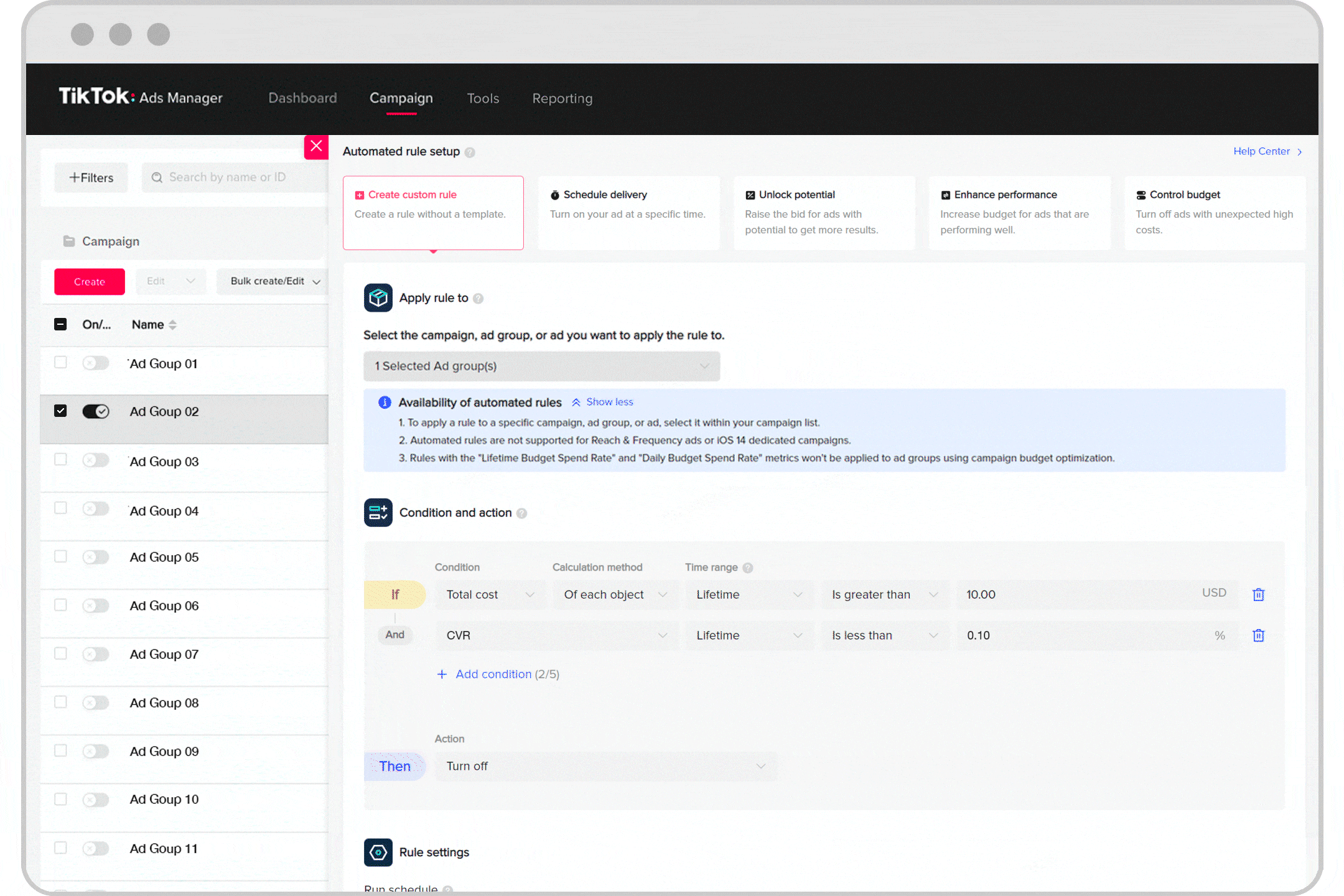Open the Campaign tab
Screen dimensions: 1344x896
point(401,98)
